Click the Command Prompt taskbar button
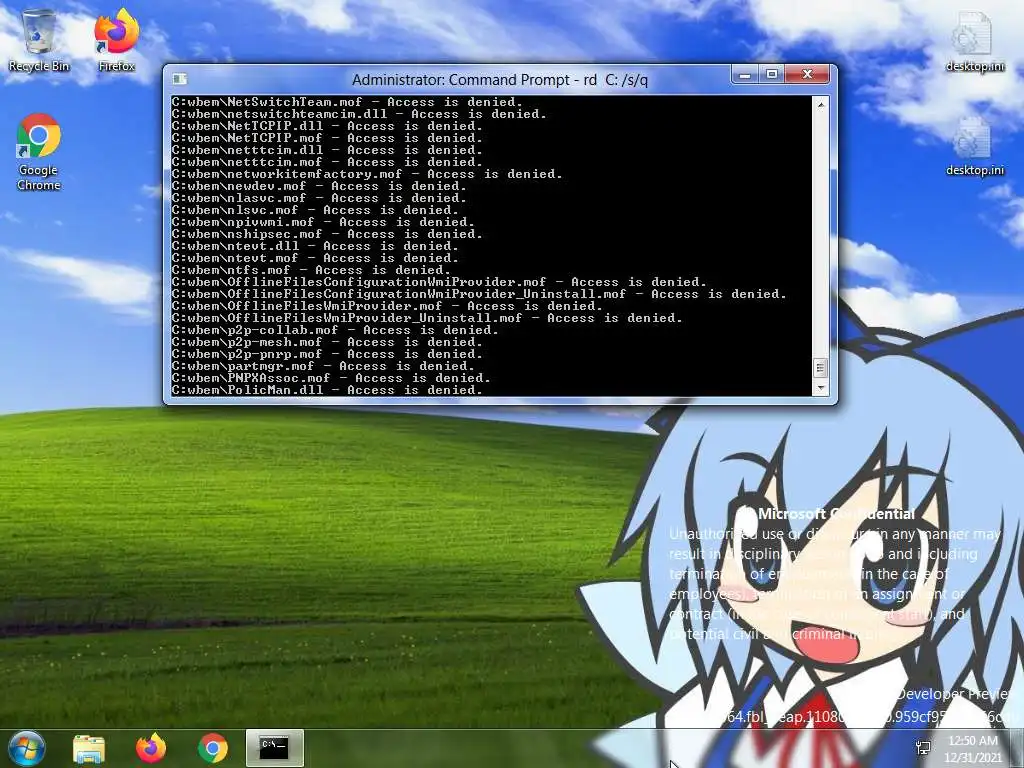 [274, 748]
